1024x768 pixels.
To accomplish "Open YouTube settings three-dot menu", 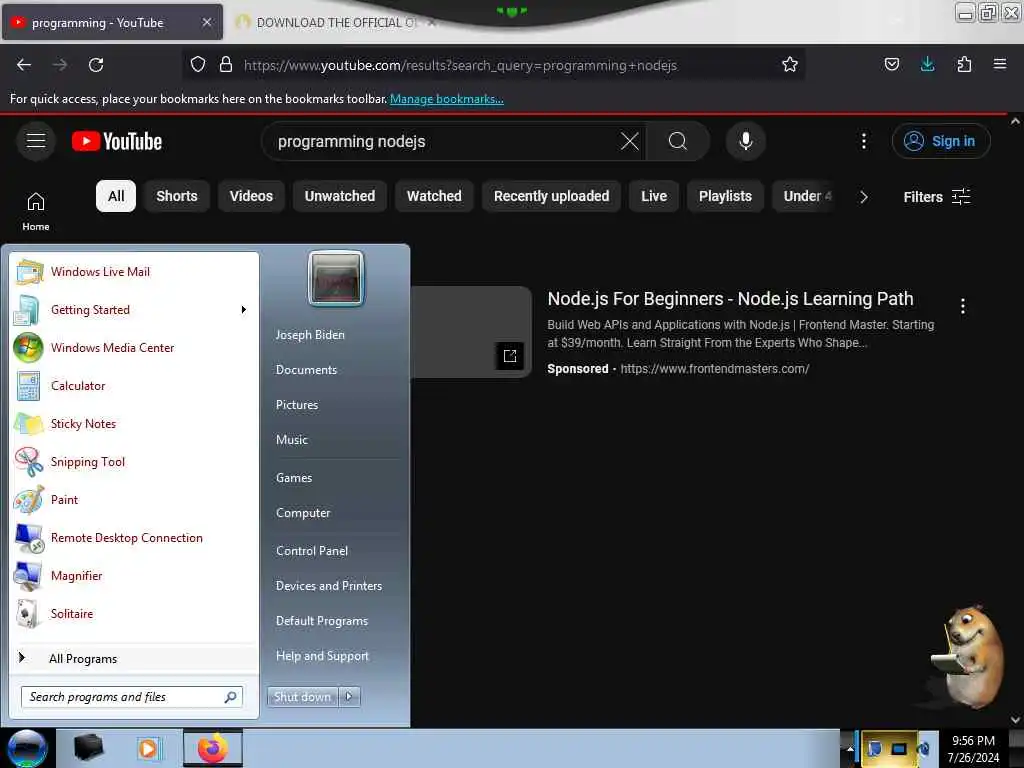I will [x=863, y=141].
